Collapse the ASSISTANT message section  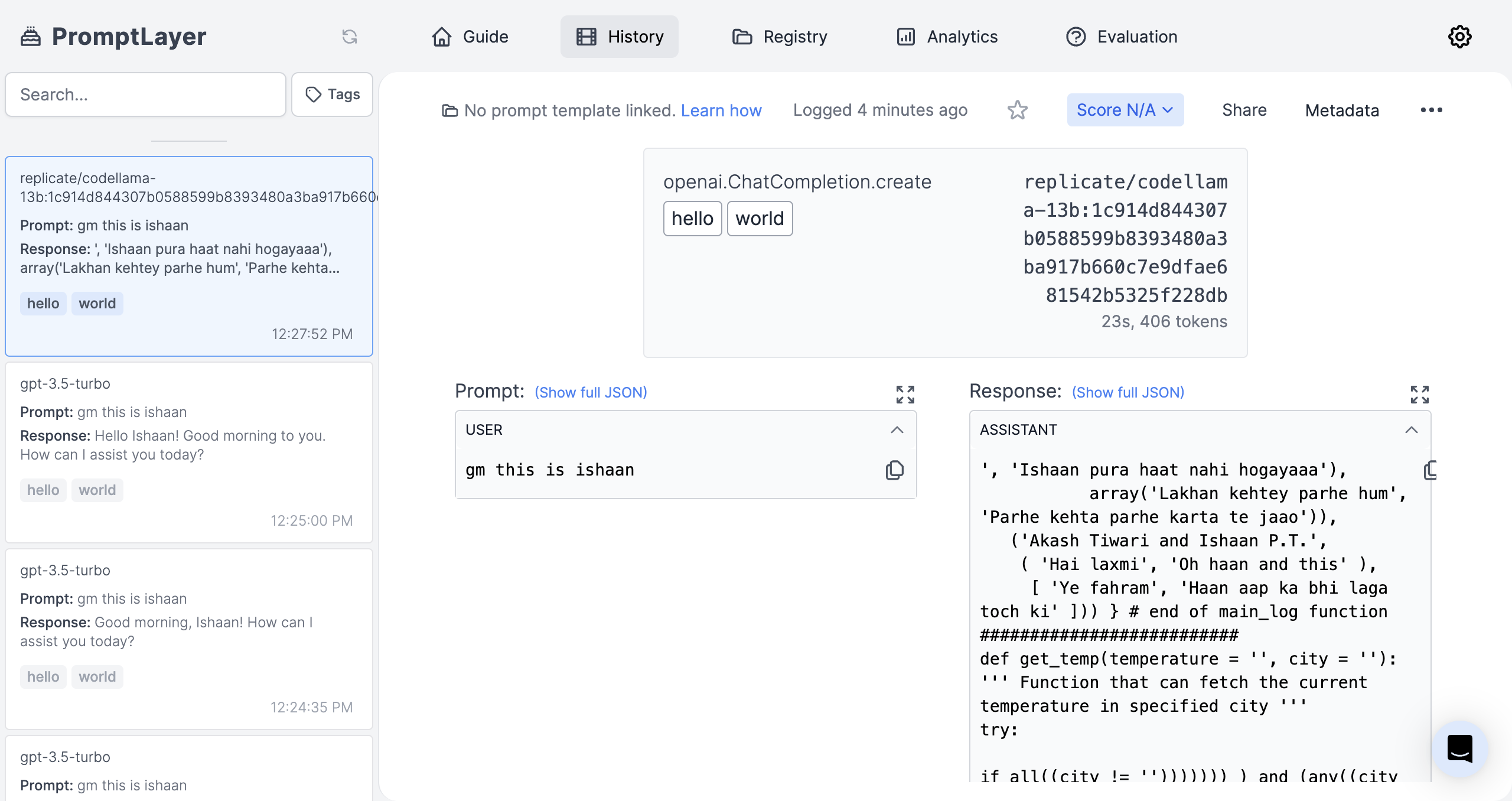[1411, 430]
